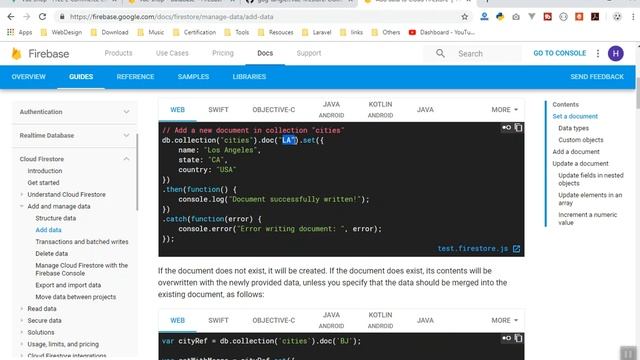The width and height of the screenshot is (640, 360).
Task: Click the browser forward arrow
Action: point(27,17)
